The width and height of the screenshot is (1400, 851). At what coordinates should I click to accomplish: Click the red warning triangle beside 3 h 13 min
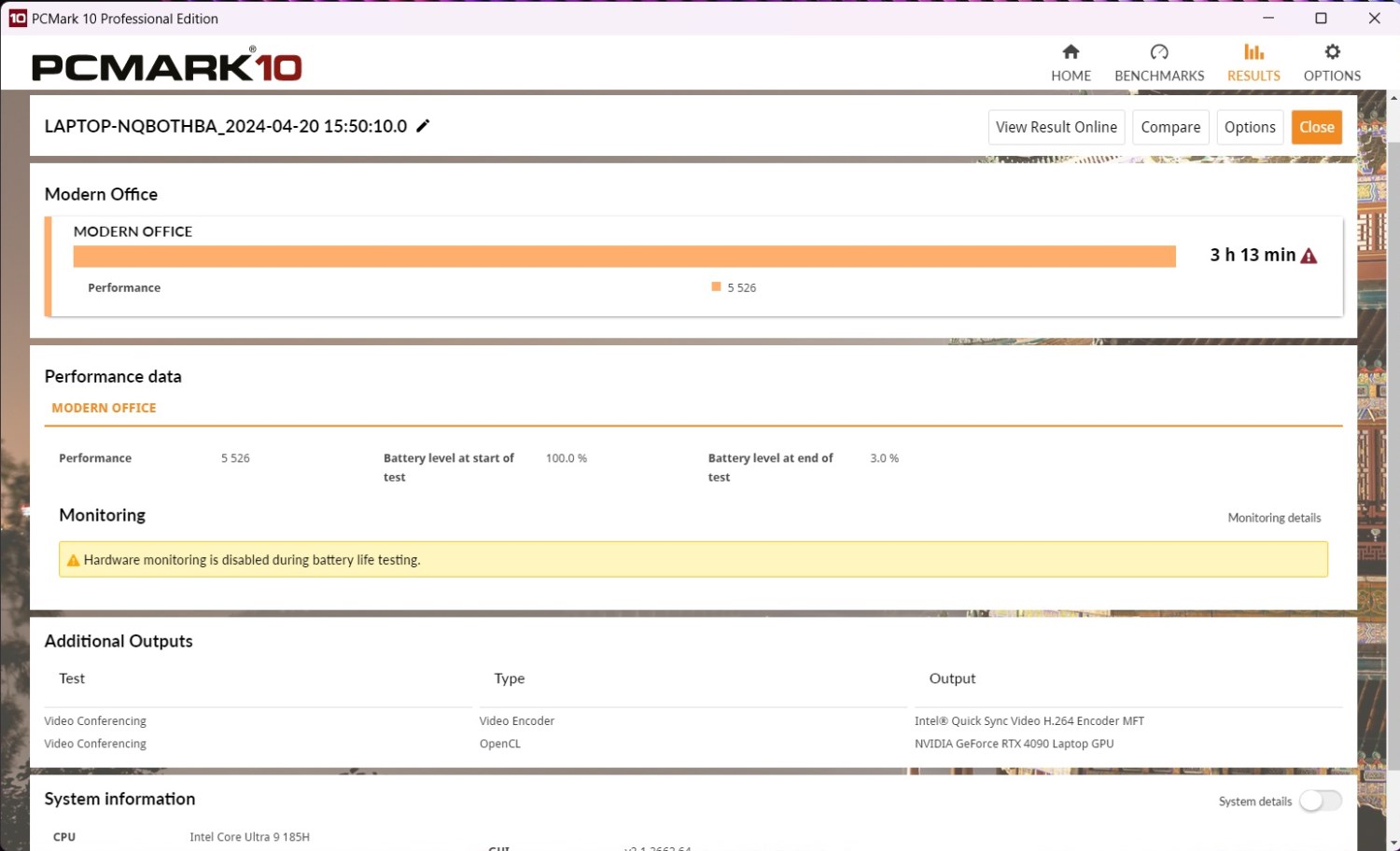[1309, 256]
